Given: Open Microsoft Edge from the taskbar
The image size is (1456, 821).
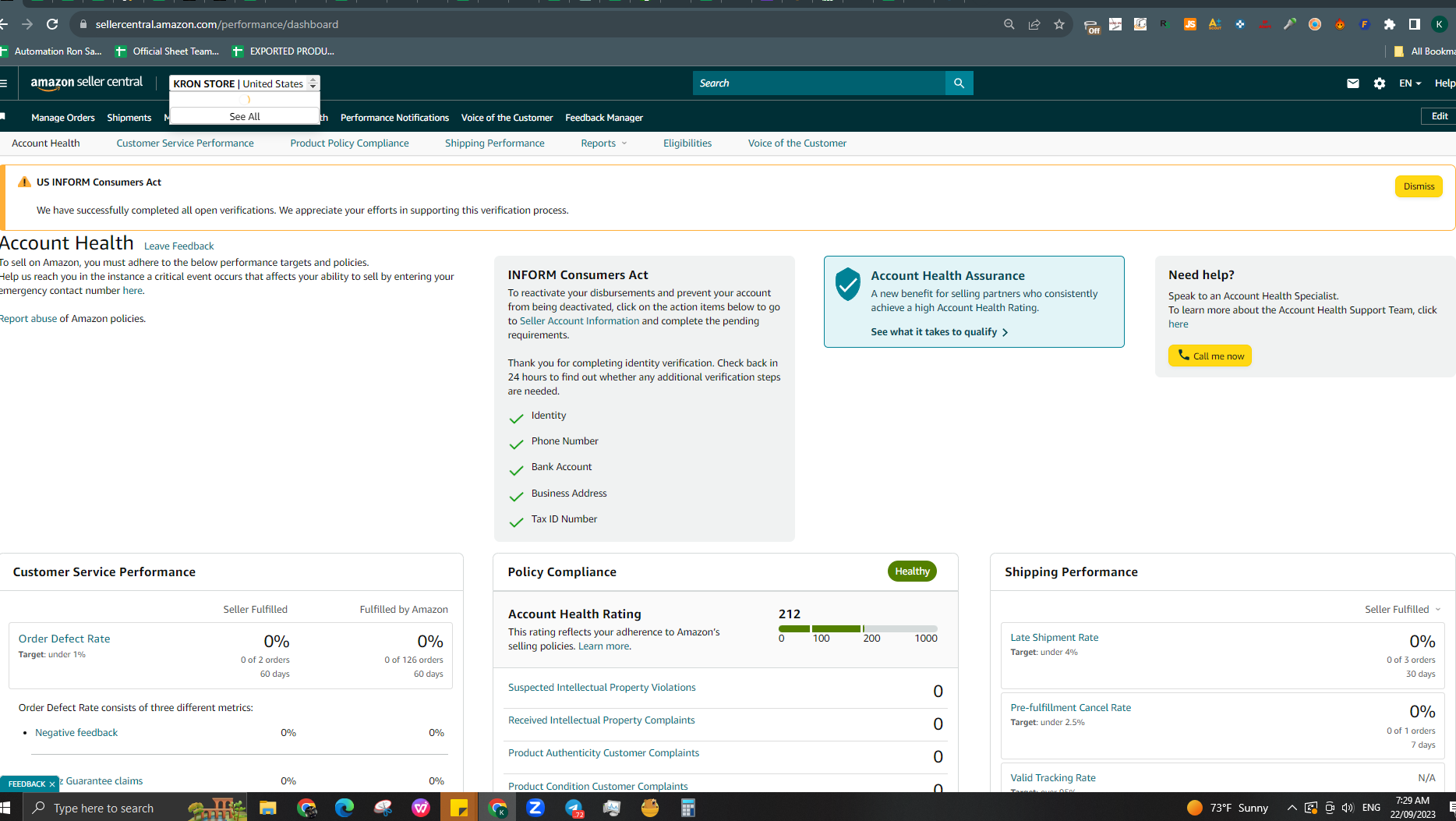Looking at the screenshot, I should click(x=345, y=808).
